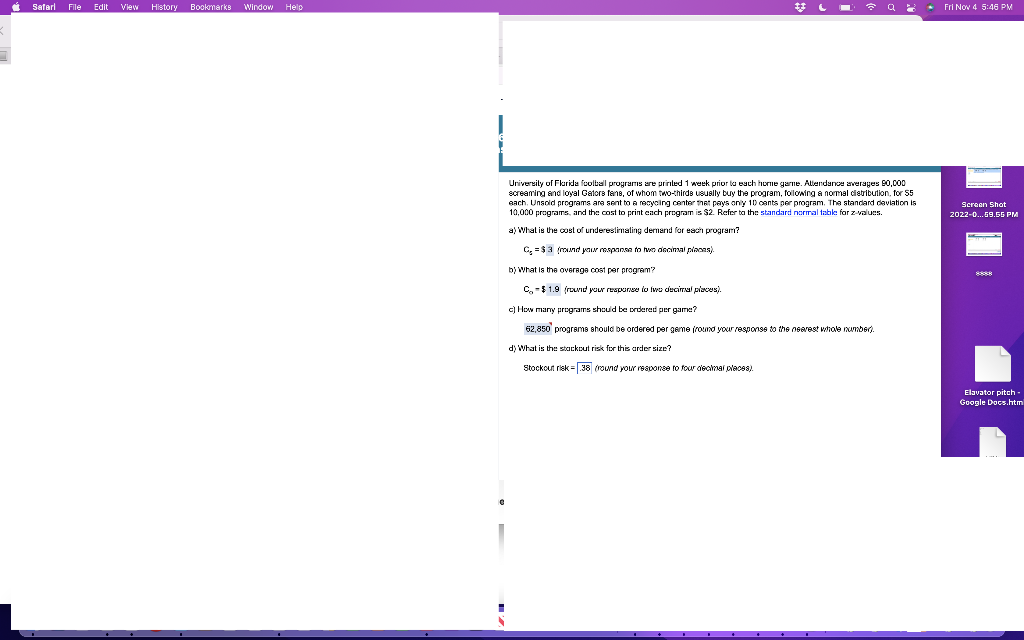Check the battery status icon
This screenshot has width=1024, height=640.
[x=846, y=7]
